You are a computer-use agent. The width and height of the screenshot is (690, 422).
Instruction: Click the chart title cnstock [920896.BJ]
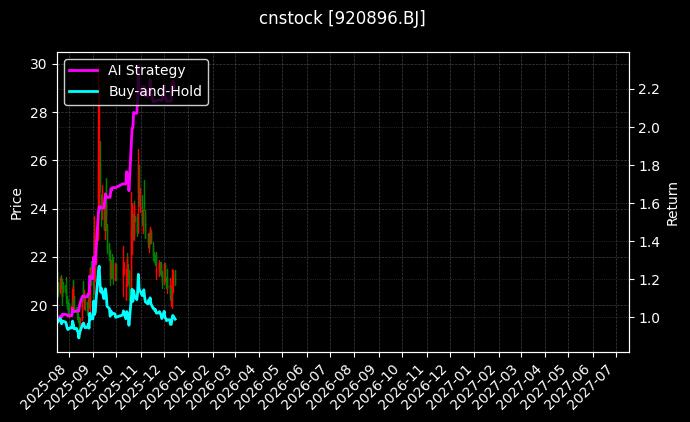pyautogui.click(x=343, y=19)
